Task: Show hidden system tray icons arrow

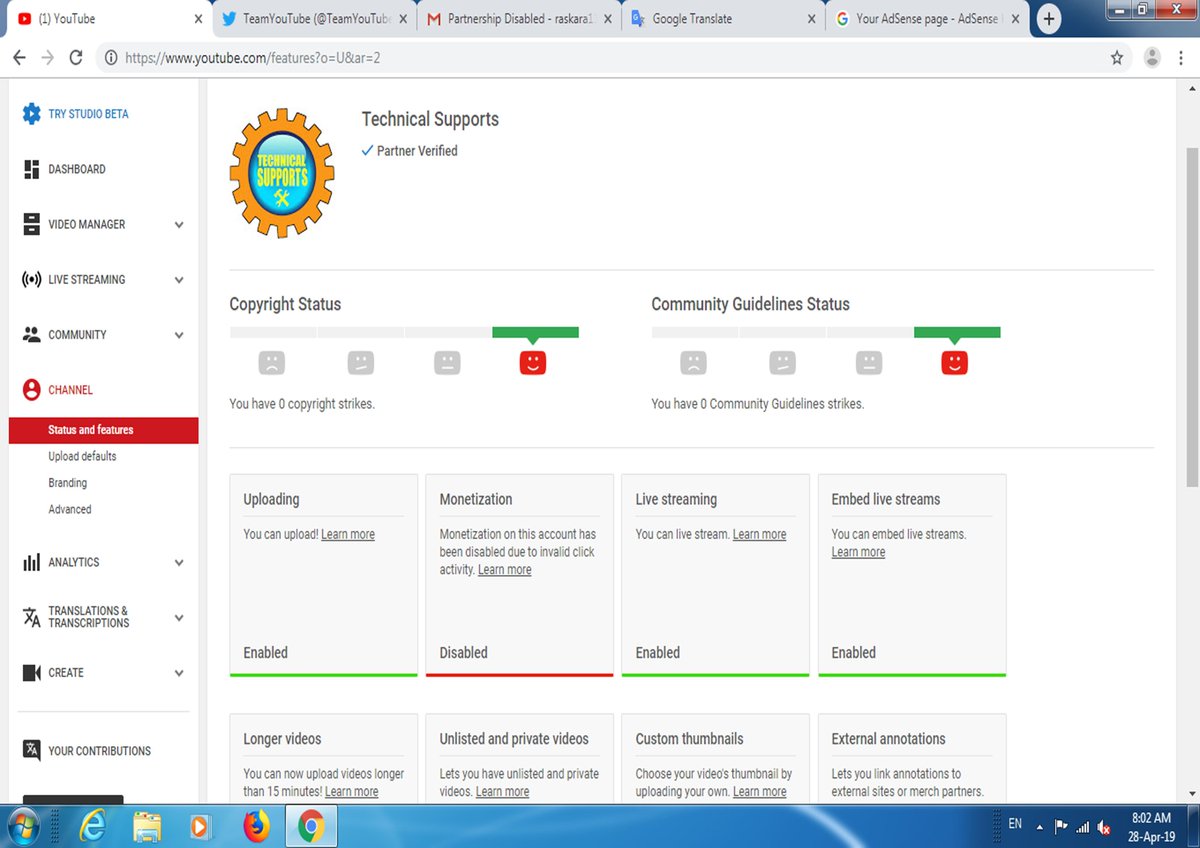Action: (1039, 827)
